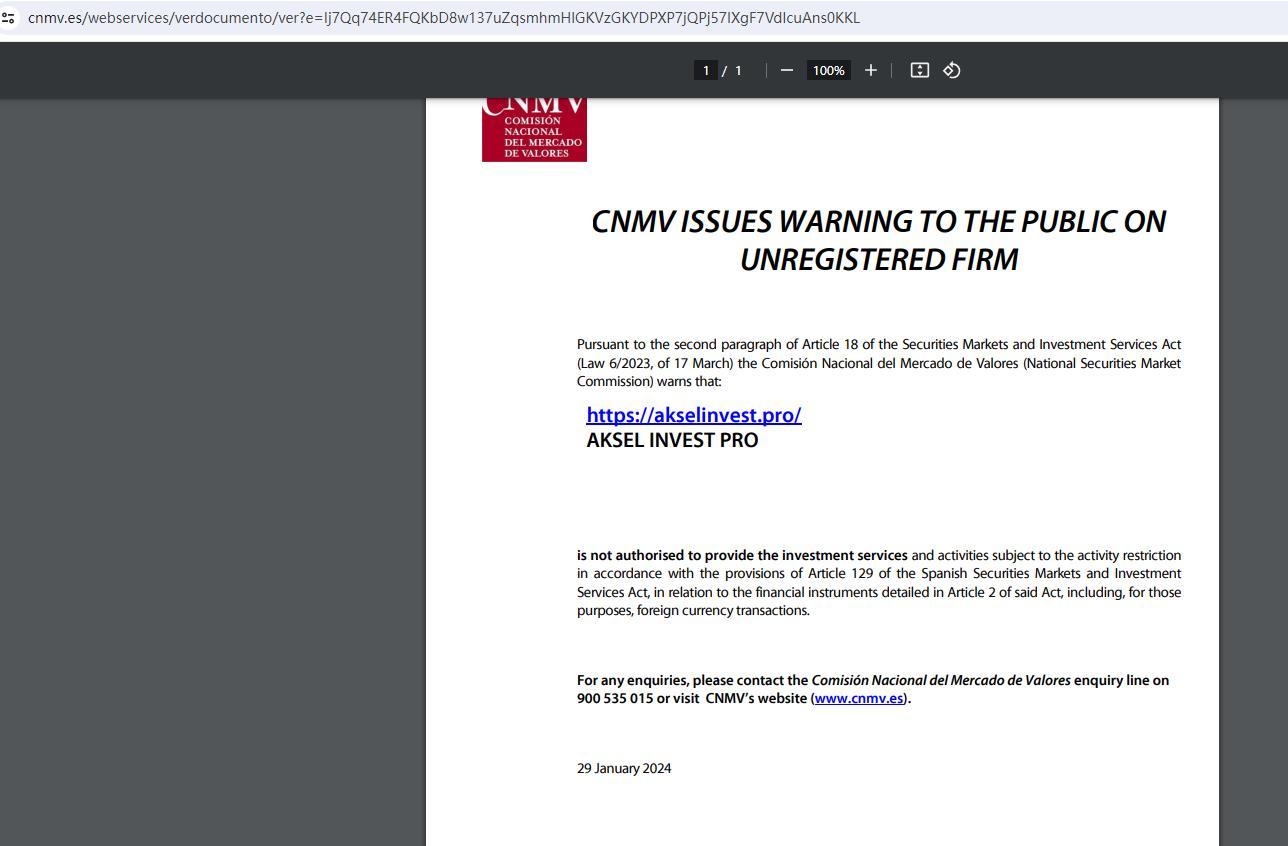Click the date '29 January 2024'

[x=624, y=769]
